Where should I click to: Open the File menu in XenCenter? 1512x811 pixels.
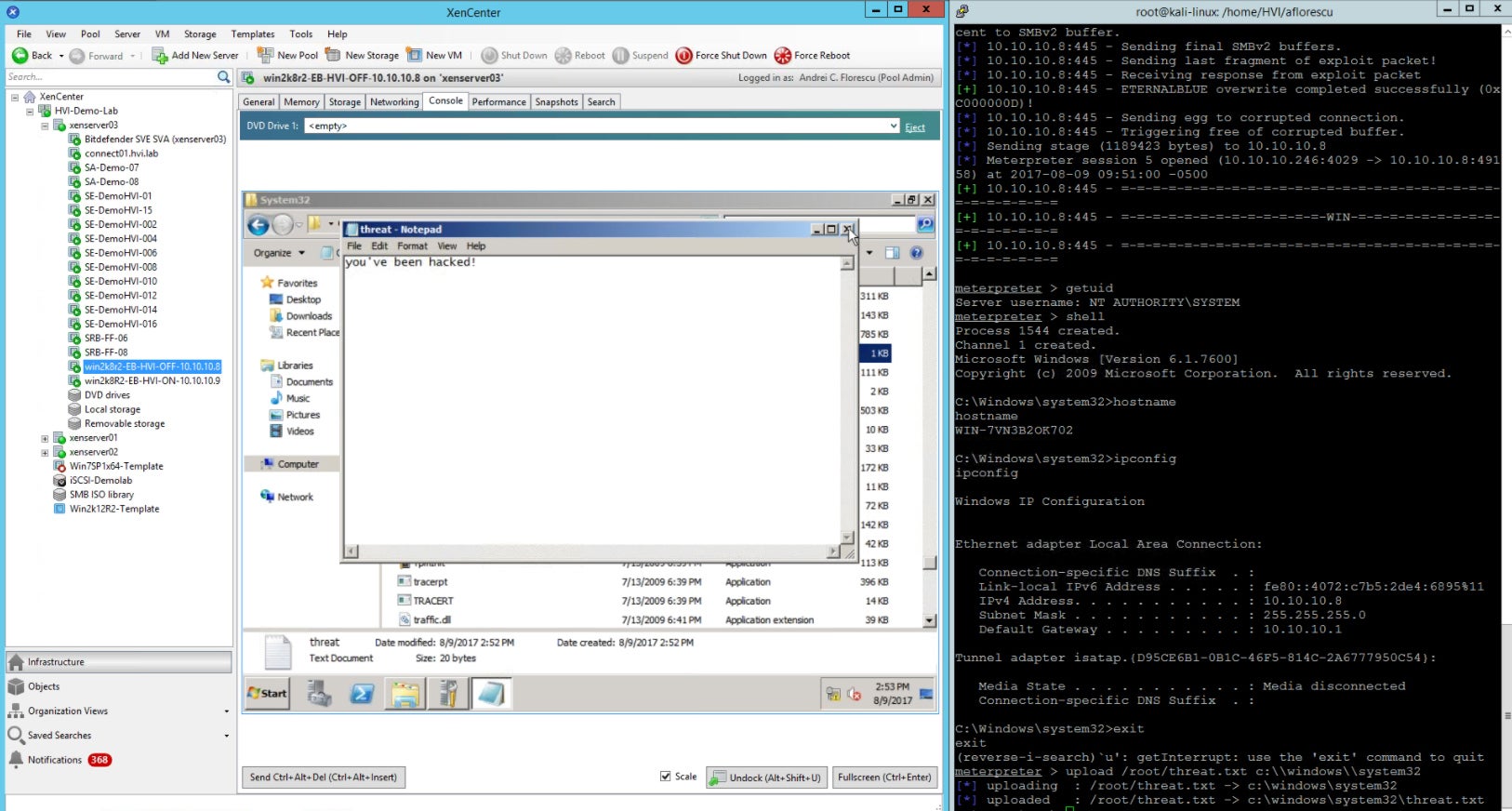click(x=24, y=34)
